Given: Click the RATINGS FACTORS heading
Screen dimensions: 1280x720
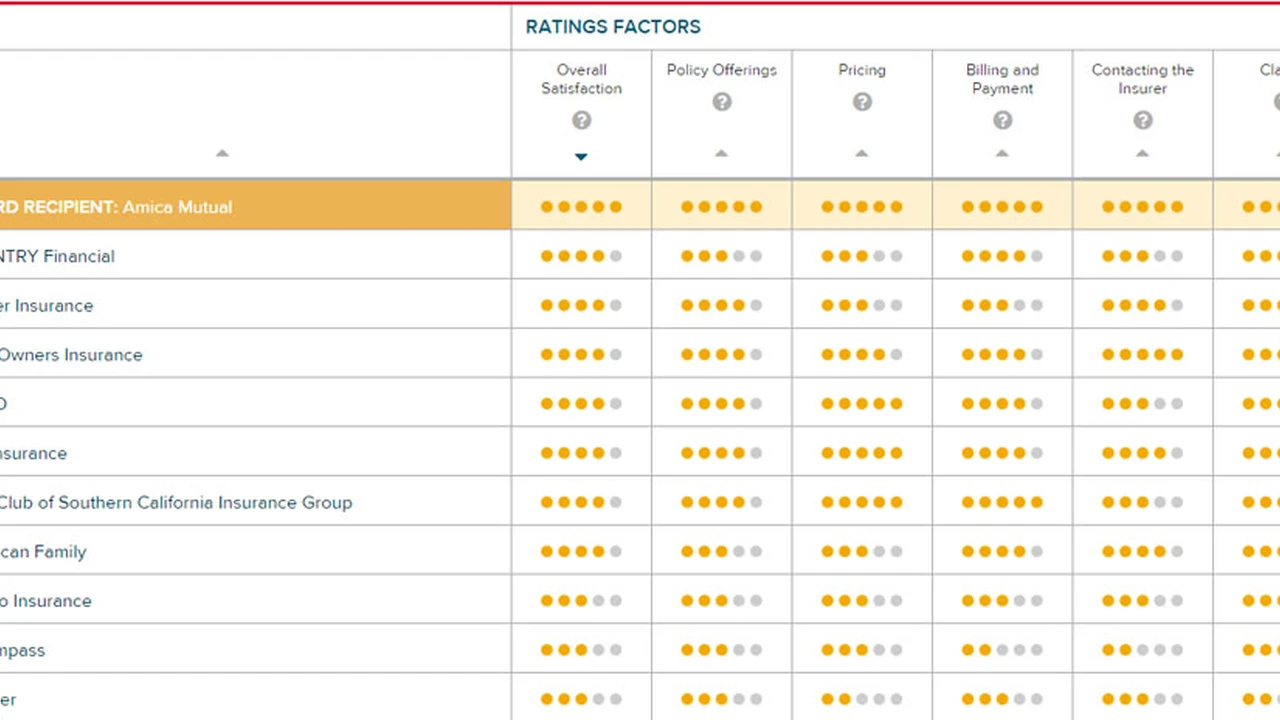Looking at the screenshot, I should (613, 27).
